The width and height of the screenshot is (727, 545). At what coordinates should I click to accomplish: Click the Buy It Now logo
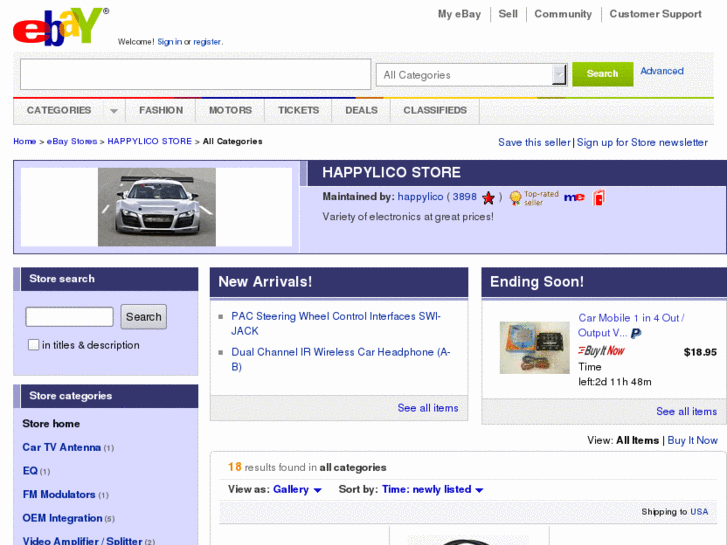[x=601, y=351]
